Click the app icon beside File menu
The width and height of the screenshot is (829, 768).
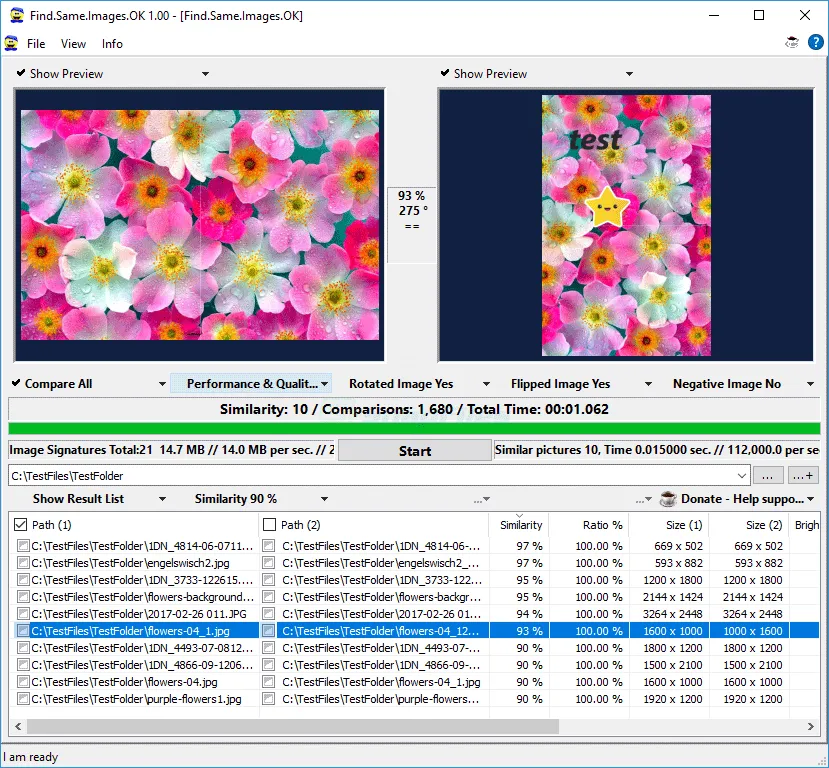pyautogui.click(x=11, y=43)
